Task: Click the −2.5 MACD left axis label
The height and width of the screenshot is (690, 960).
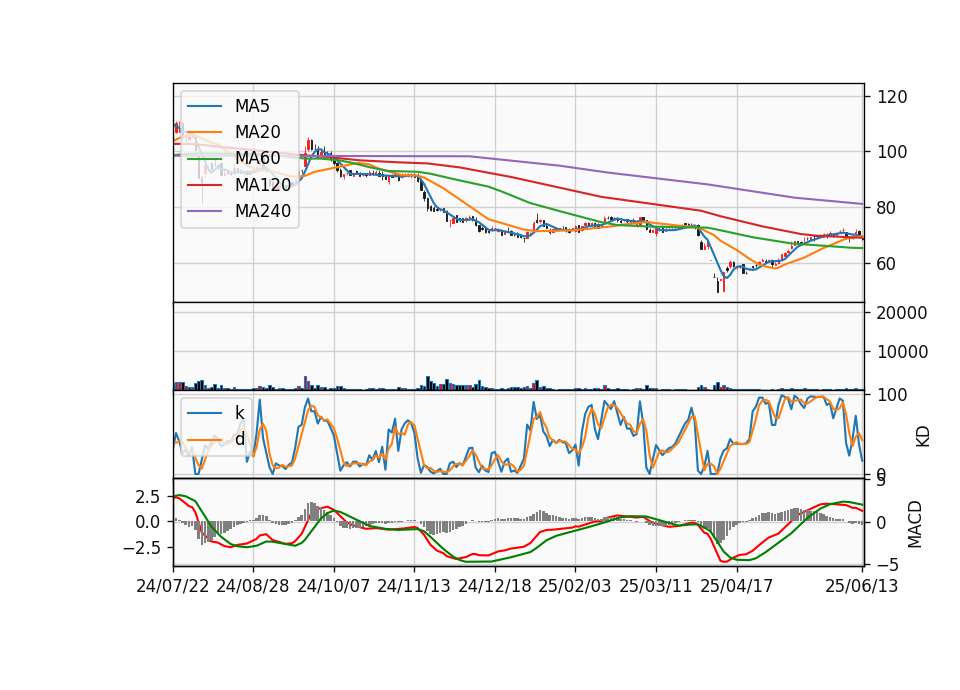Action: (x=142, y=547)
